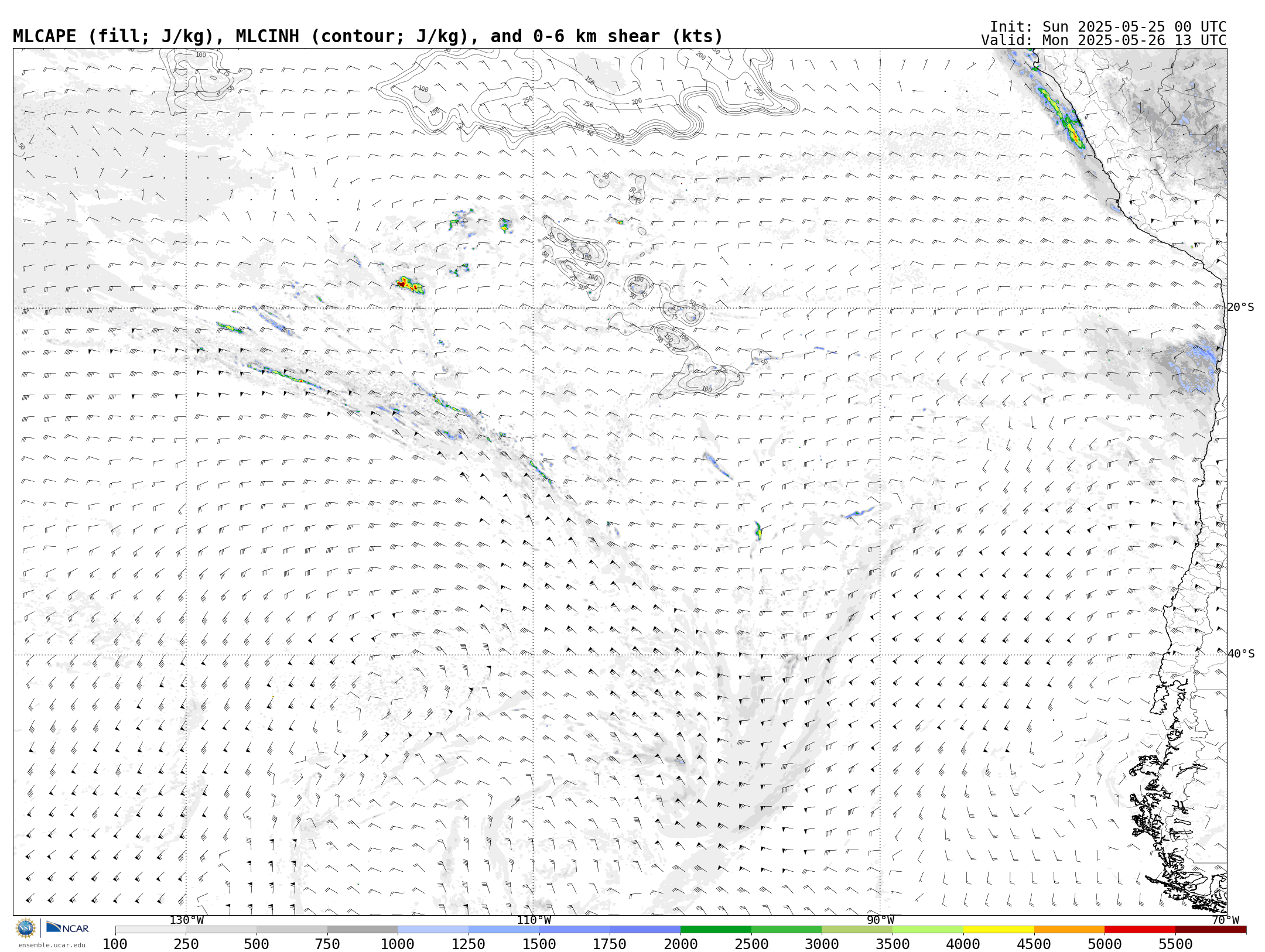Click the 40°S latitude label
This screenshot has height=952, width=1265.
[x=1240, y=654]
